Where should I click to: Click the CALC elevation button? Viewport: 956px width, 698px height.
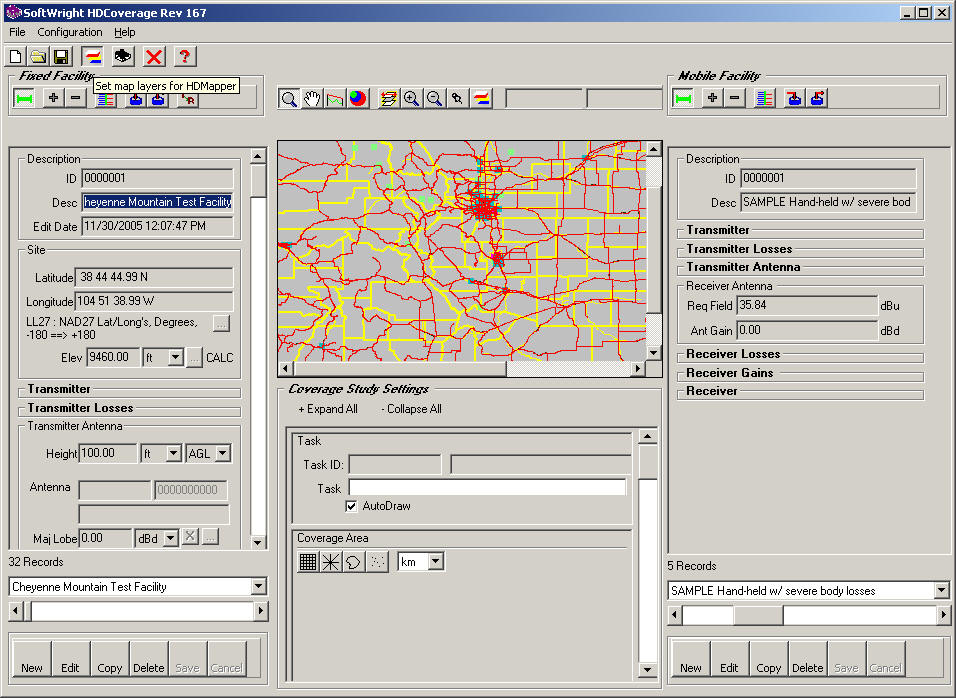(219, 358)
